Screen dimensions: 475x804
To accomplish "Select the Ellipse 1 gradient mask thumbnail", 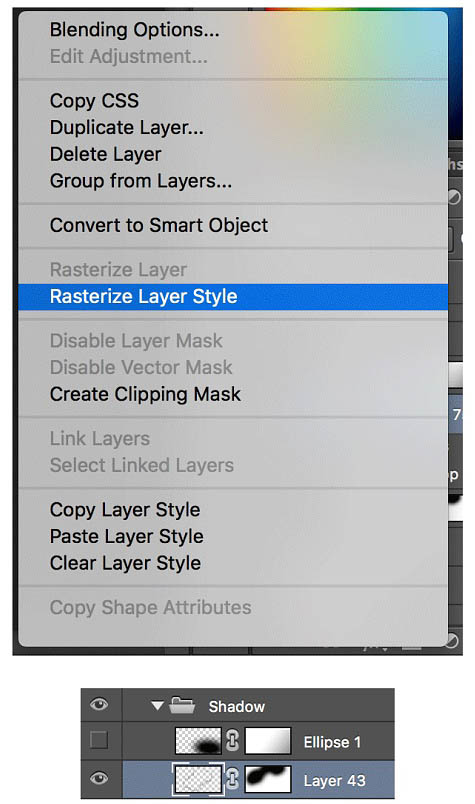I will (268, 741).
